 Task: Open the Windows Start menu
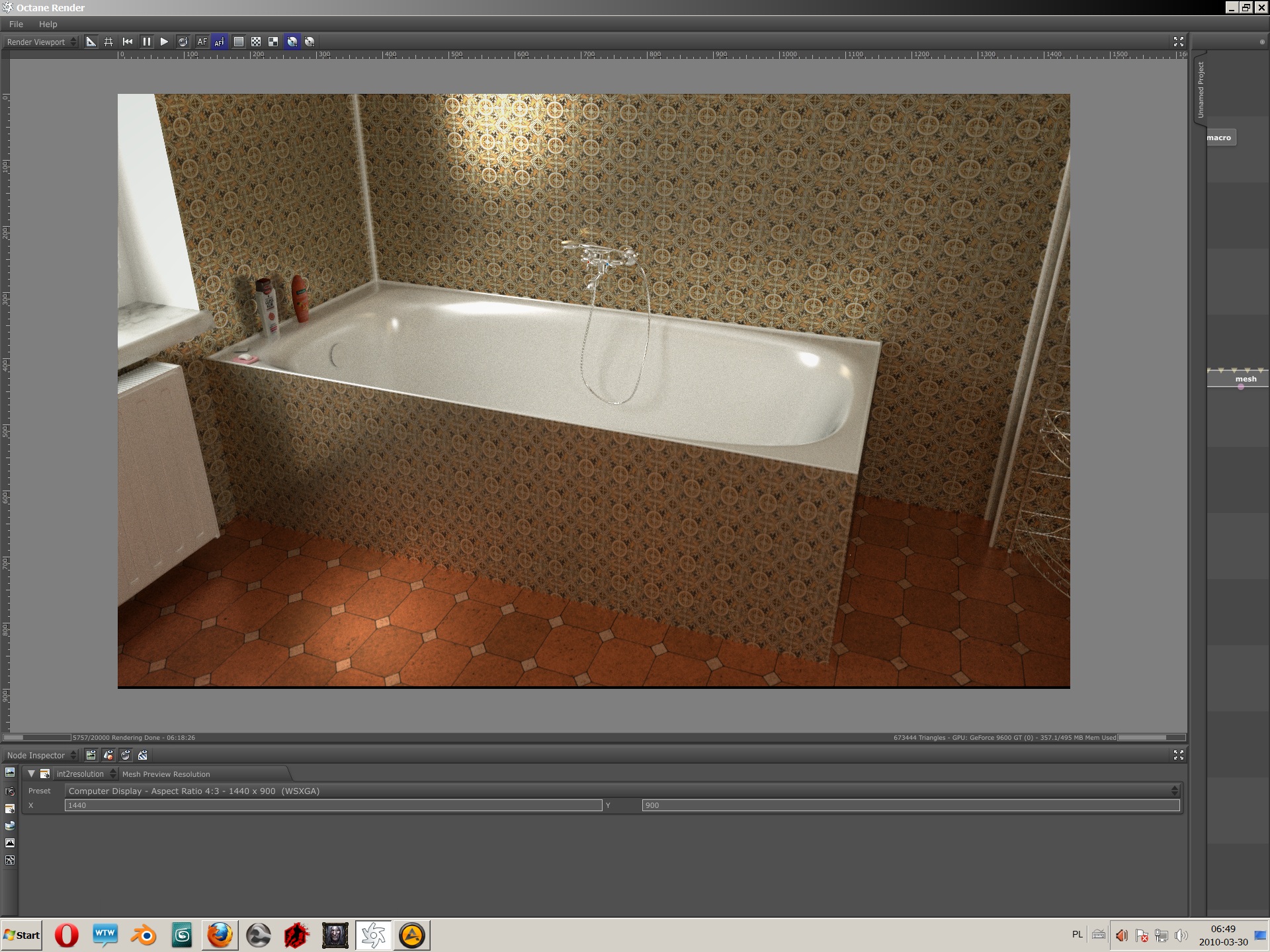(22, 935)
